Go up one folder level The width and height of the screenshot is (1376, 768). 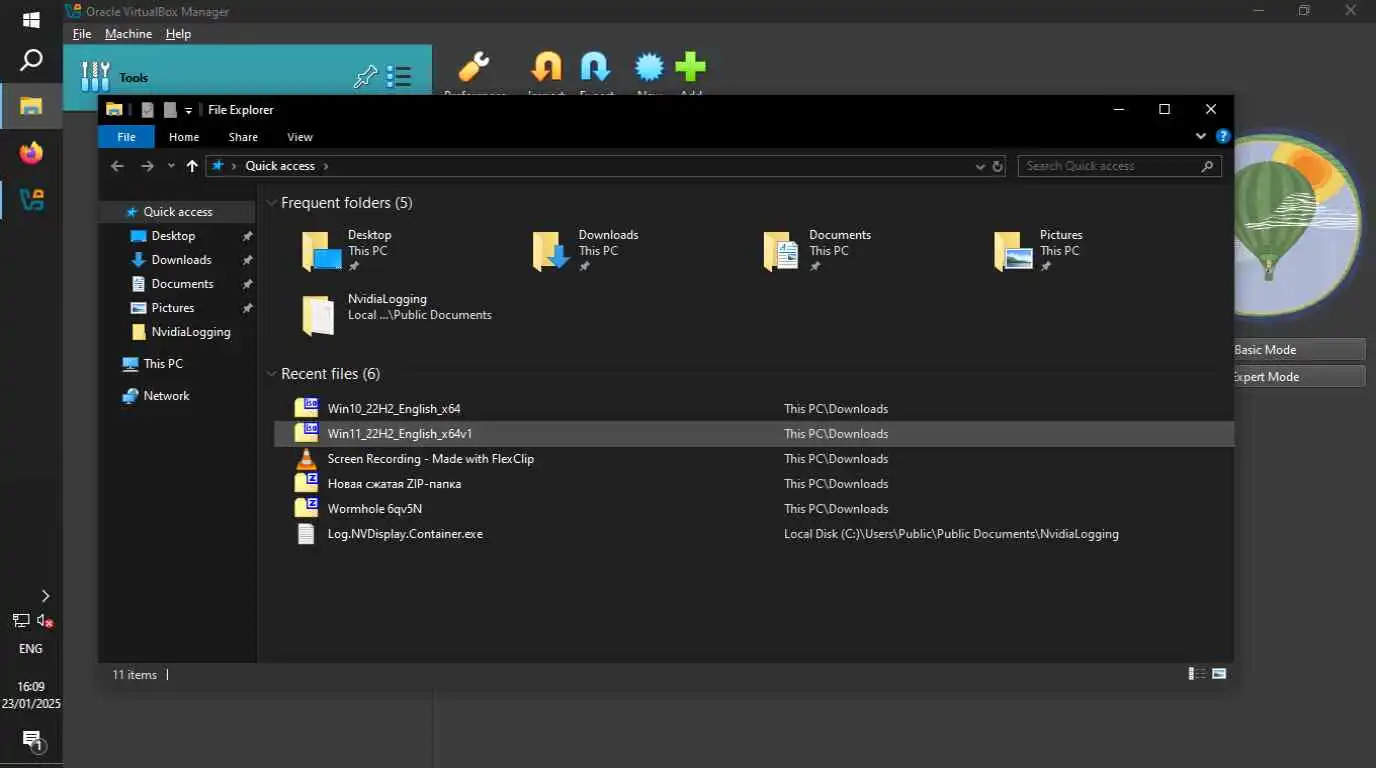tap(192, 166)
